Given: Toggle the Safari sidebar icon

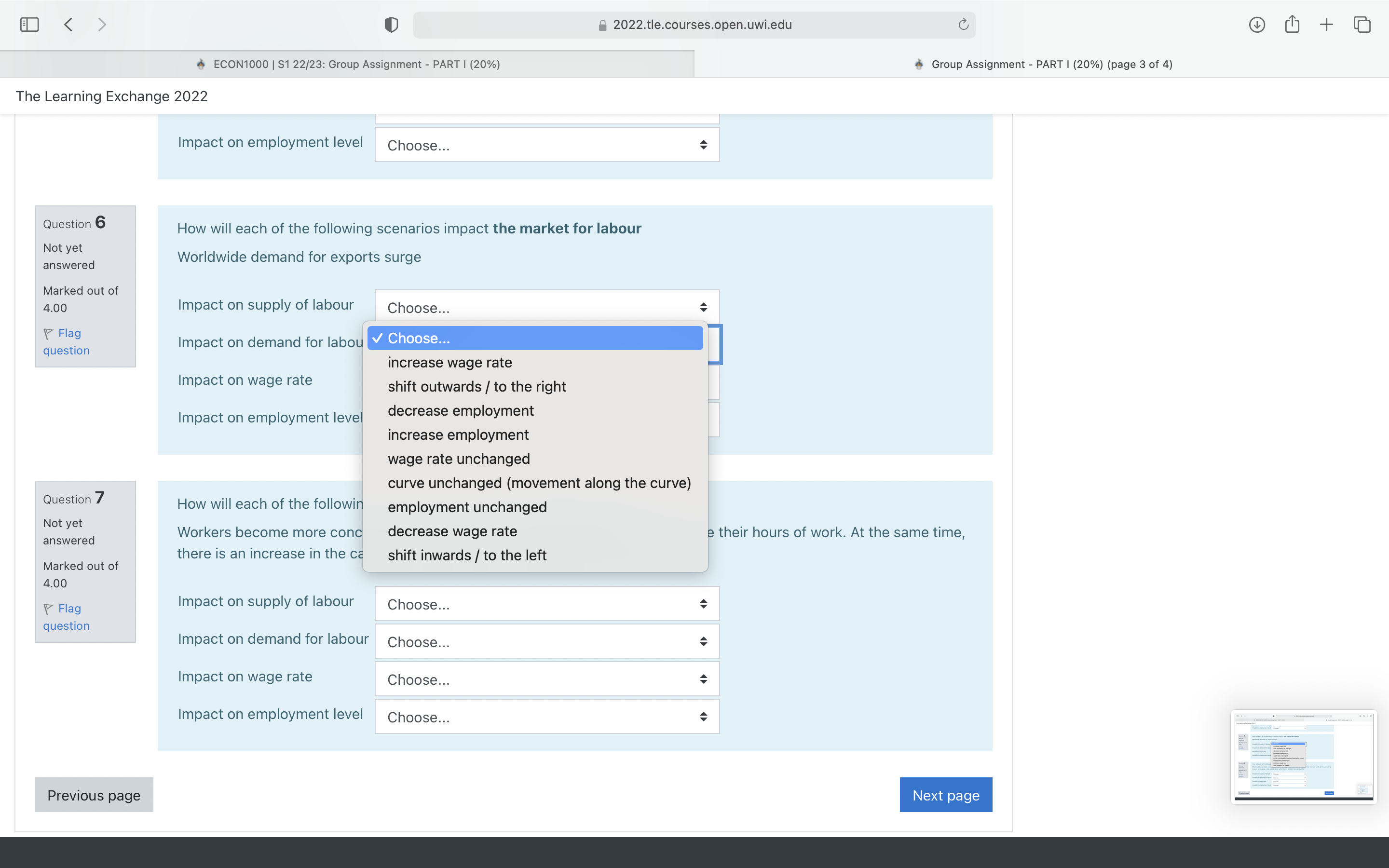Looking at the screenshot, I should 29,25.
